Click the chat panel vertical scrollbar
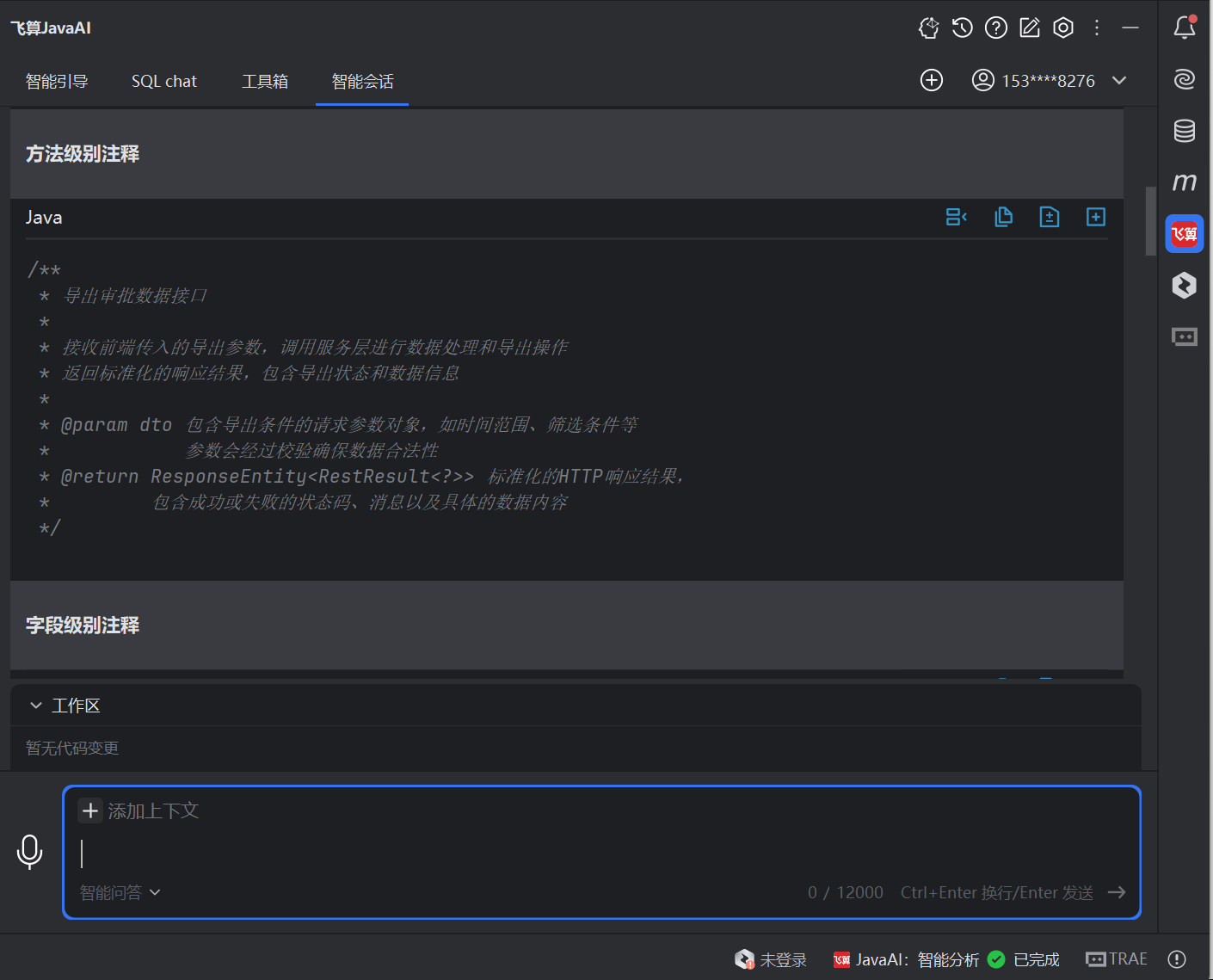 tap(1150, 221)
